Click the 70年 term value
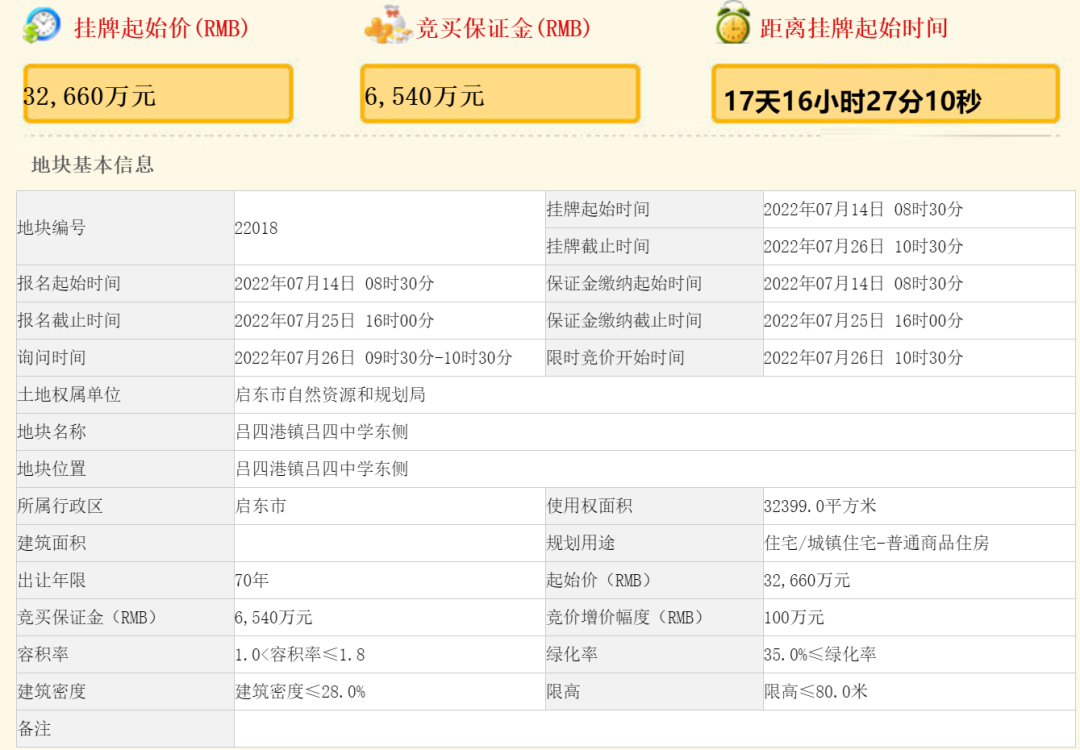1080x750 pixels. click(x=251, y=581)
